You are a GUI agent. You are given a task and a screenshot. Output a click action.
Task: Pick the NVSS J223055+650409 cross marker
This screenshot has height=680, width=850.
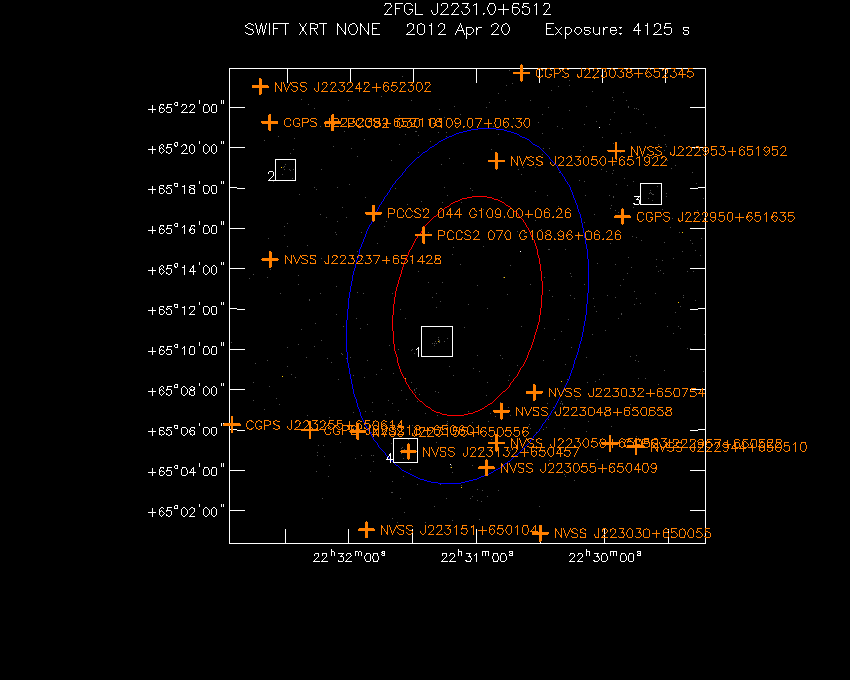486,467
